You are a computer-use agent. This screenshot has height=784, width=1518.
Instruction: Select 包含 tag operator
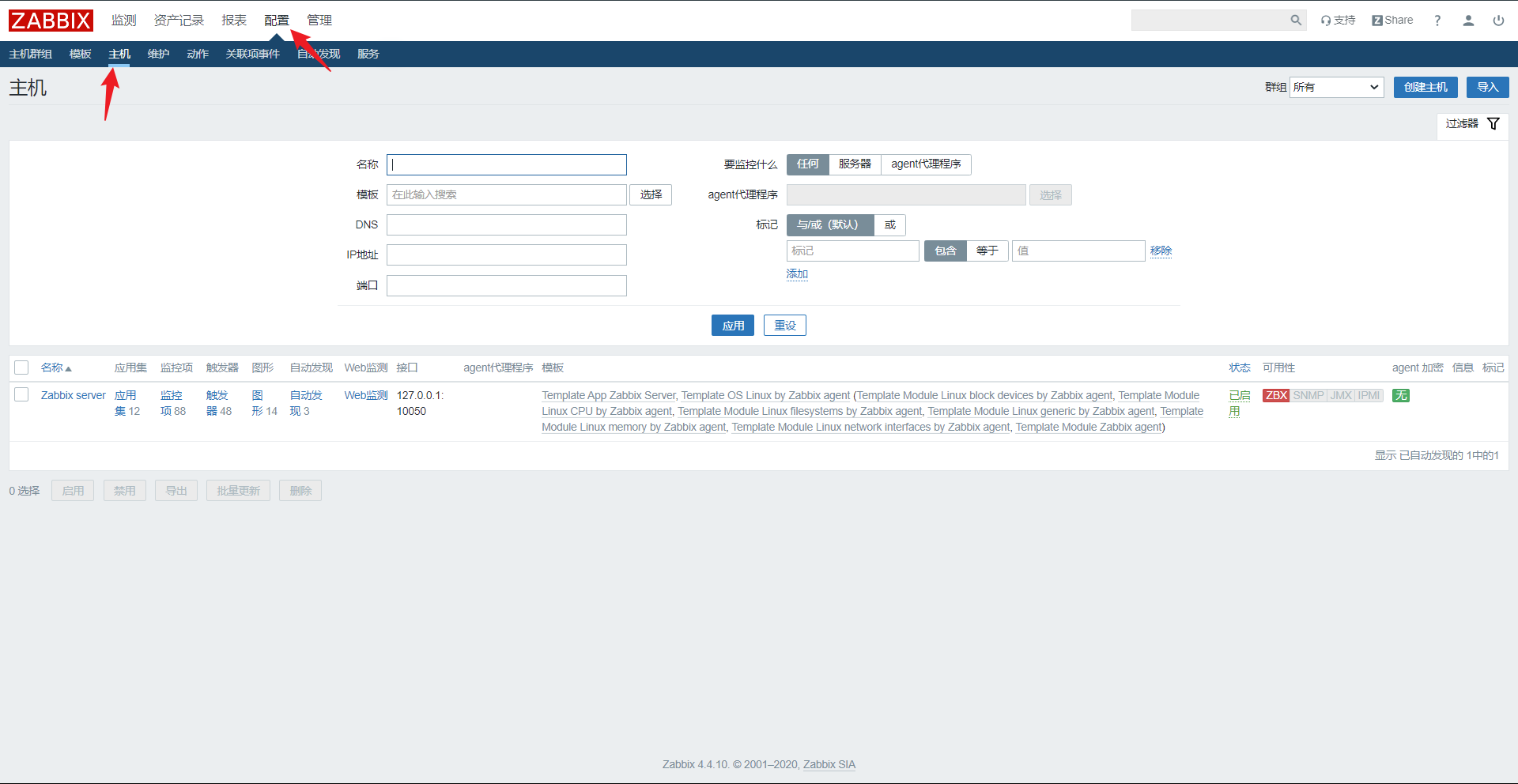(946, 251)
